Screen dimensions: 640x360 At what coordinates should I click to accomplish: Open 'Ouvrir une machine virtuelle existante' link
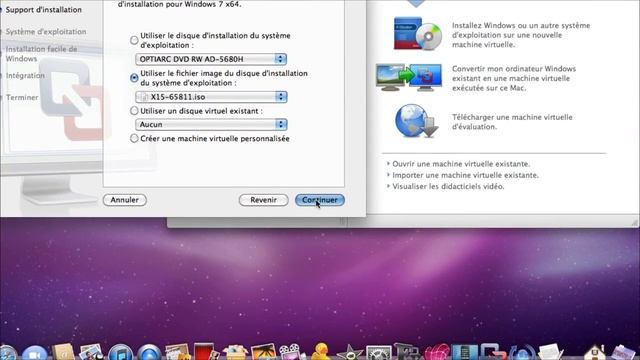coord(461,164)
